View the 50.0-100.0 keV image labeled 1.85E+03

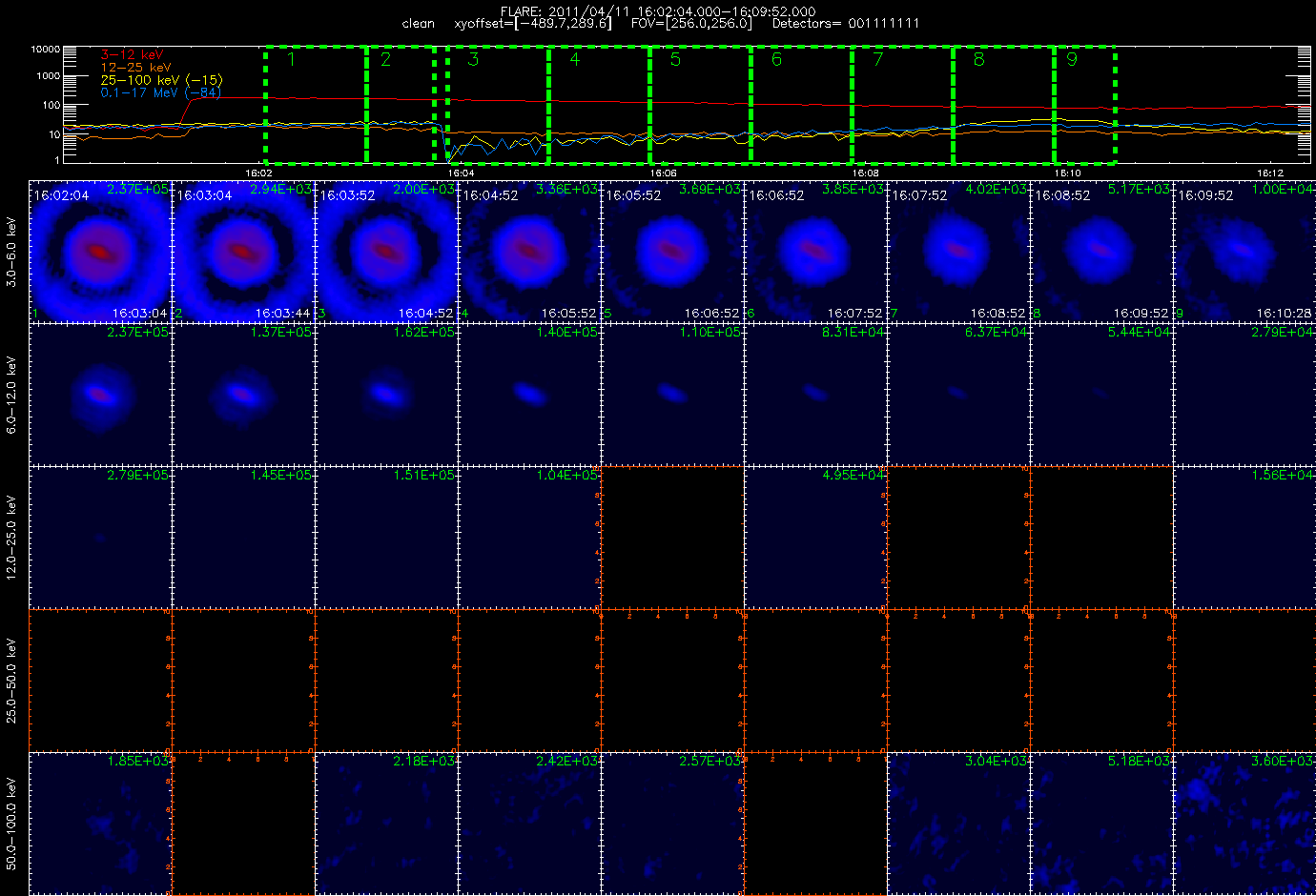(x=100, y=823)
